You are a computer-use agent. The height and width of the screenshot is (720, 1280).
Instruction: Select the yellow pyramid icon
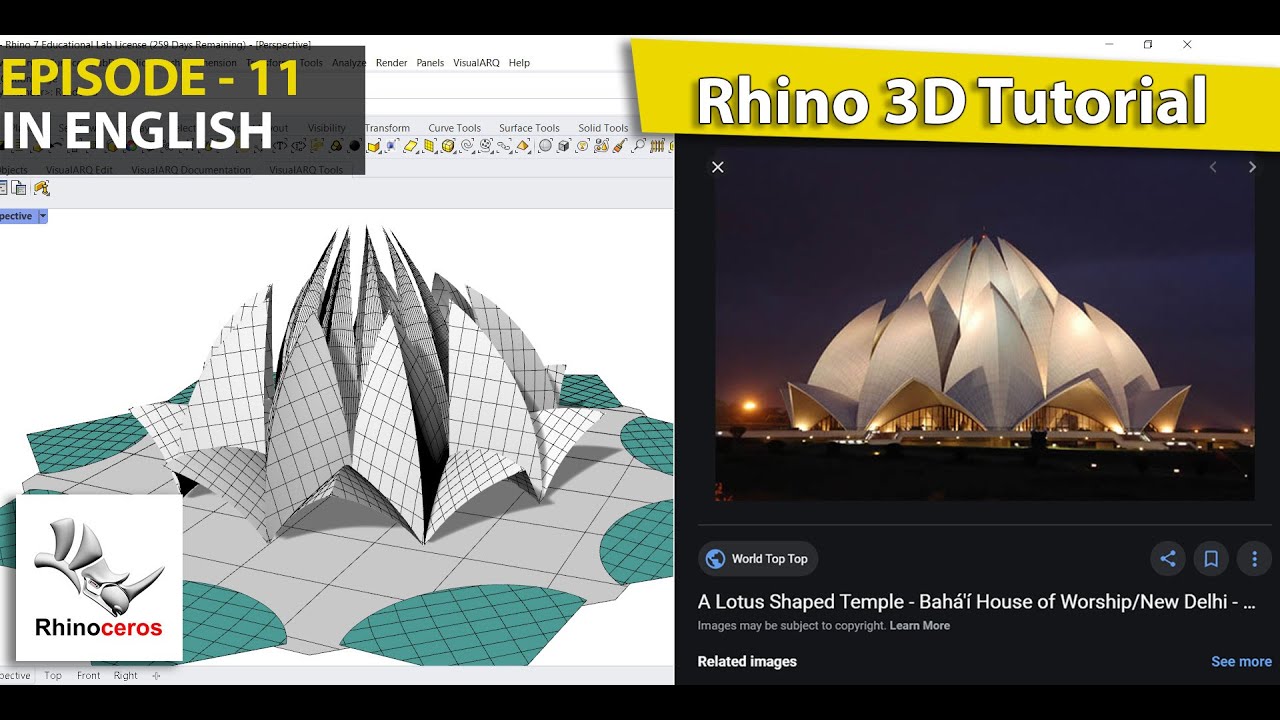coord(522,146)
